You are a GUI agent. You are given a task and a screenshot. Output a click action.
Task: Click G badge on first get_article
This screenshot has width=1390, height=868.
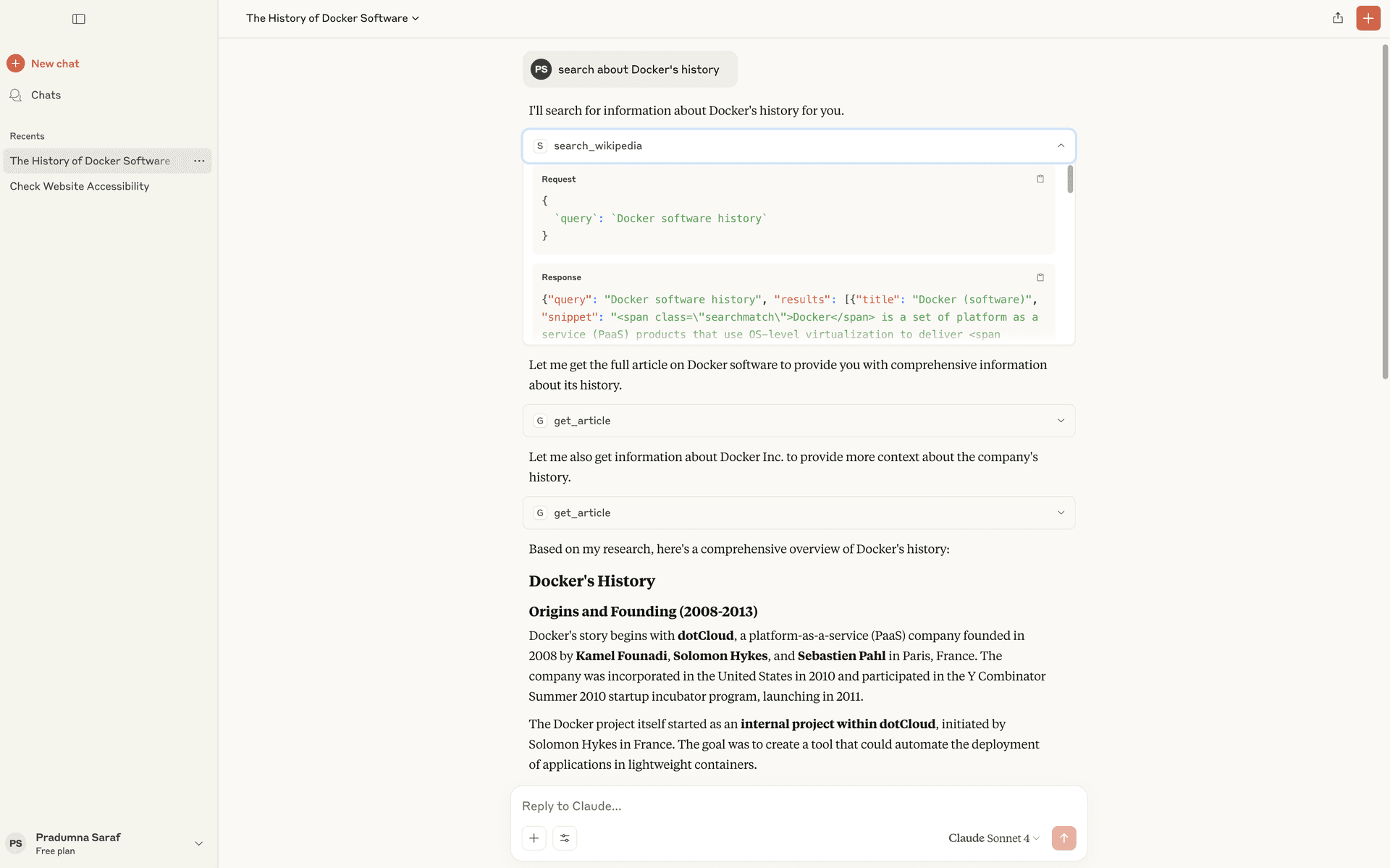(x=540, y=421)
